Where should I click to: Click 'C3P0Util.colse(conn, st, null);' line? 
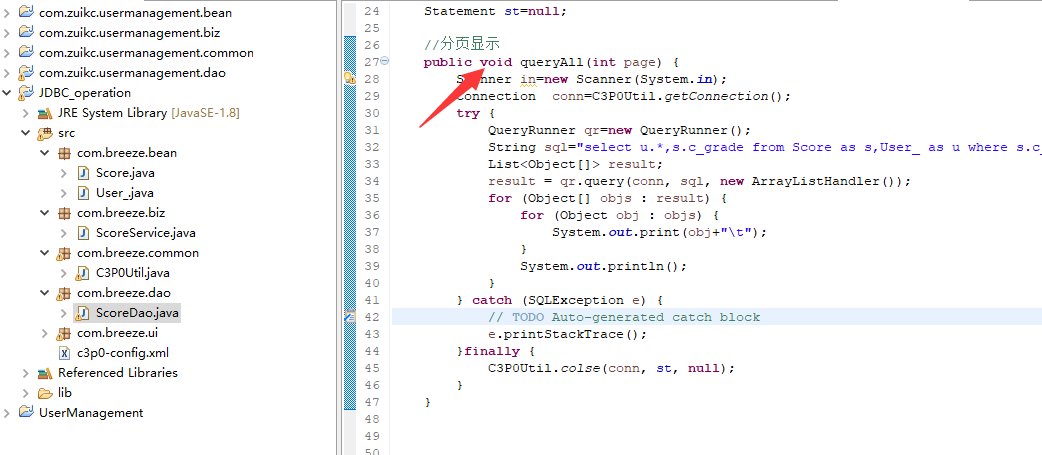pos(611,368)
